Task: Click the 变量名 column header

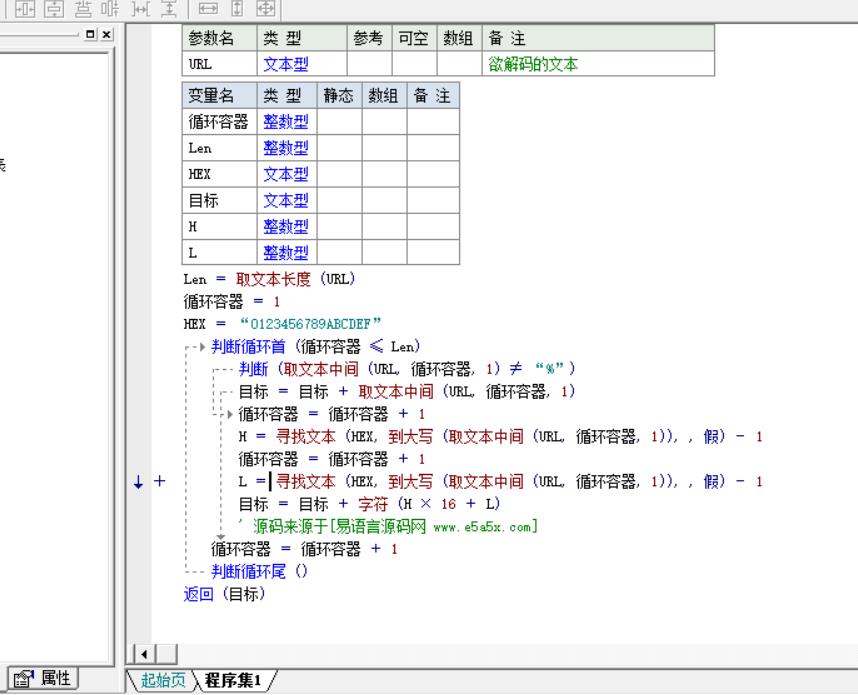Action: (219, 96)
